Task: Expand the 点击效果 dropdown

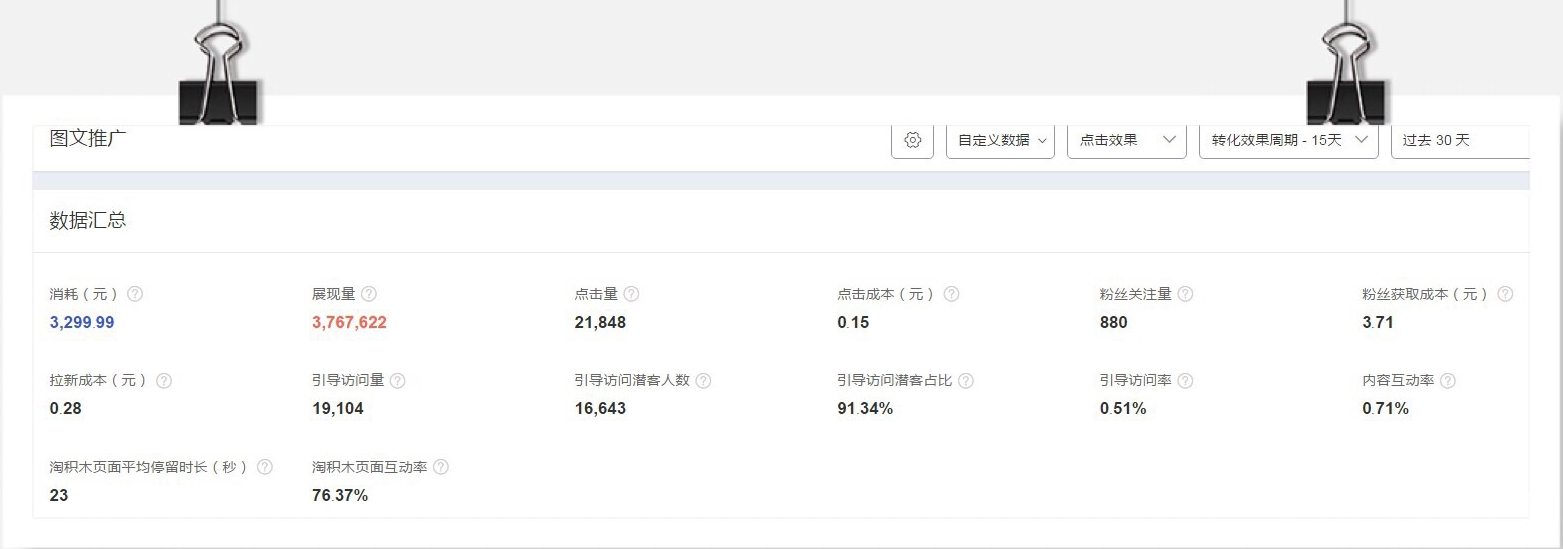Action: [x=1127, y=140]
